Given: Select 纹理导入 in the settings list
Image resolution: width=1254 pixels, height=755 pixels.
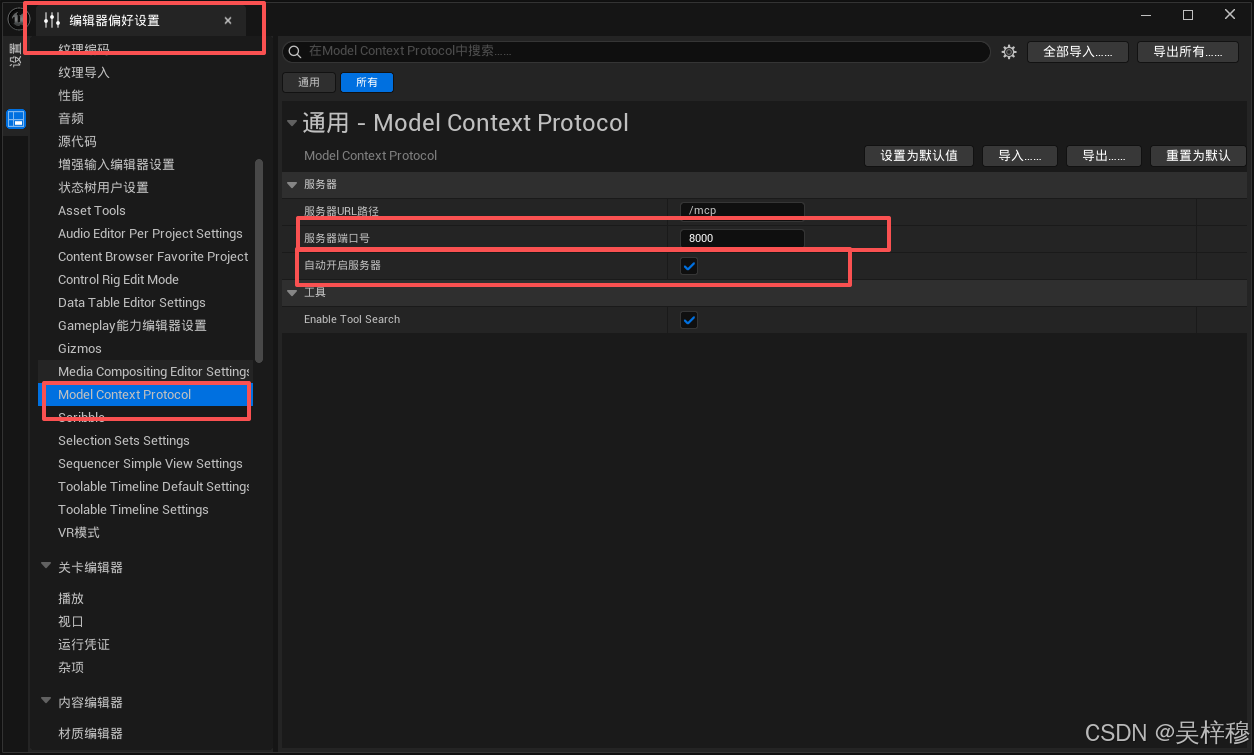Looking at the screenshot, I should click(84, 72).
